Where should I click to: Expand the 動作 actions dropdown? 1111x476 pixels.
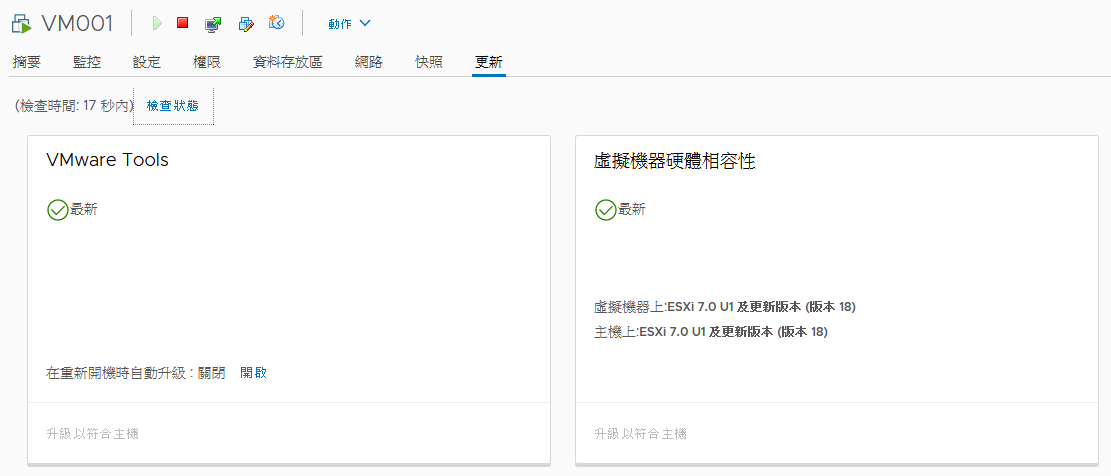click(x=349, y=23)
